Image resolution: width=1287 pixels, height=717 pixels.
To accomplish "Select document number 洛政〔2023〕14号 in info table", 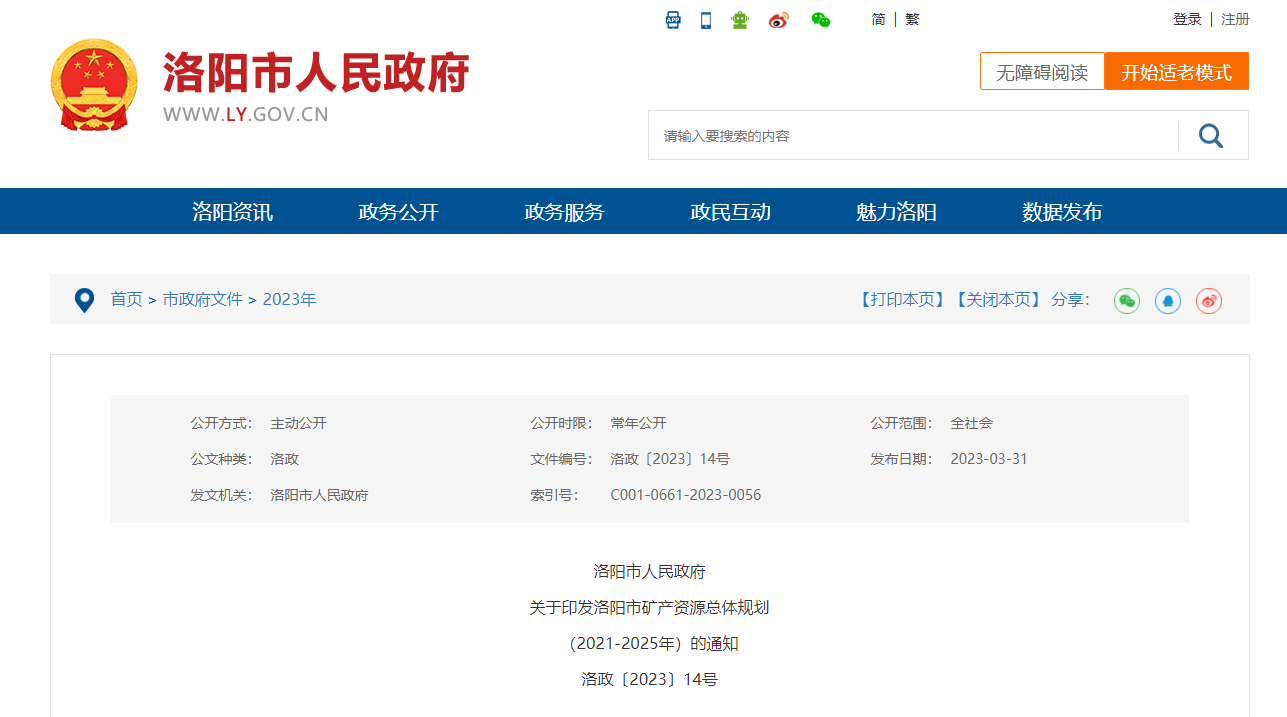I will [x=670, y=459].
